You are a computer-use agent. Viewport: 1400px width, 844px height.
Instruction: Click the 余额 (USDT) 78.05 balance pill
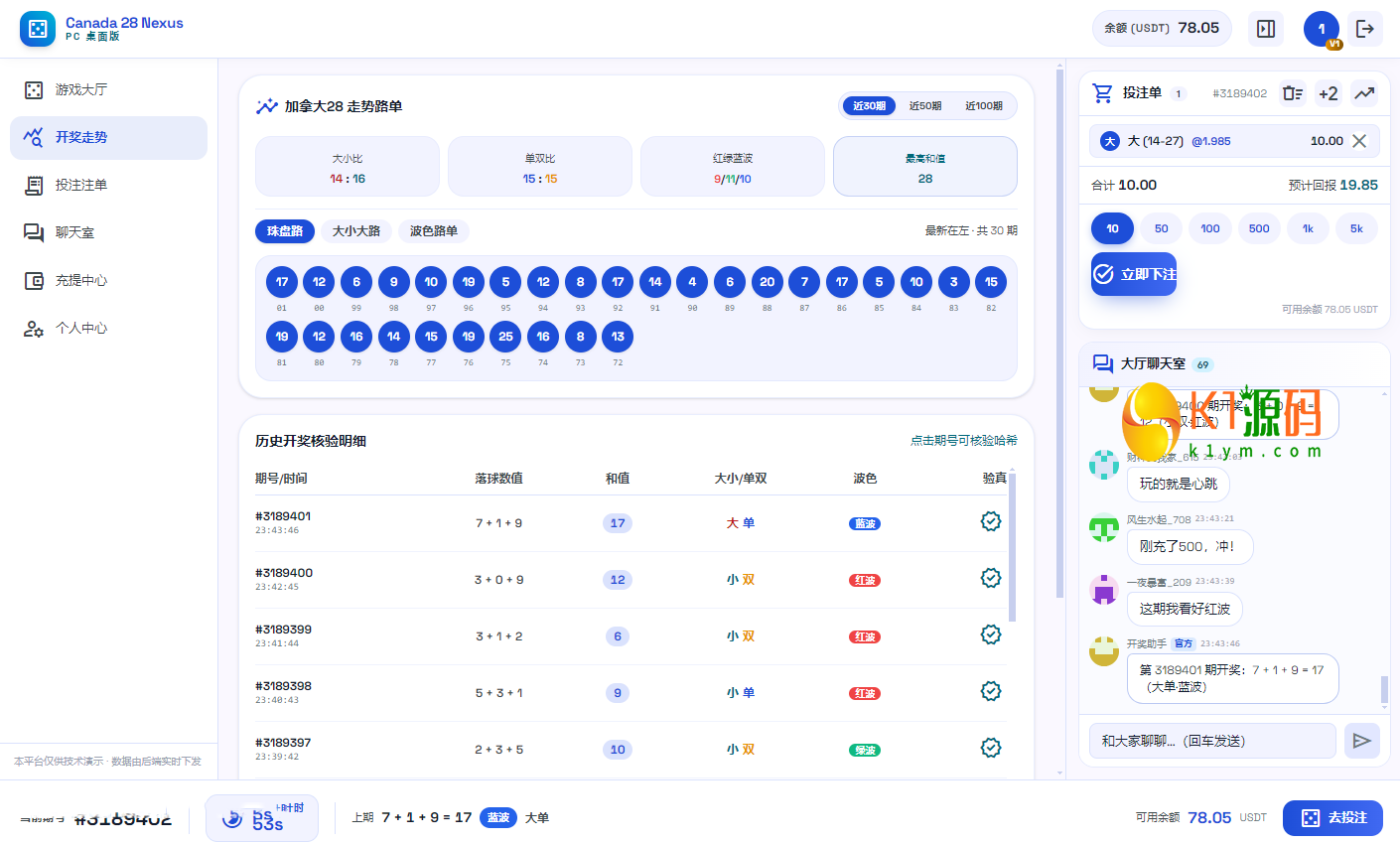(x=1162, y=29)
